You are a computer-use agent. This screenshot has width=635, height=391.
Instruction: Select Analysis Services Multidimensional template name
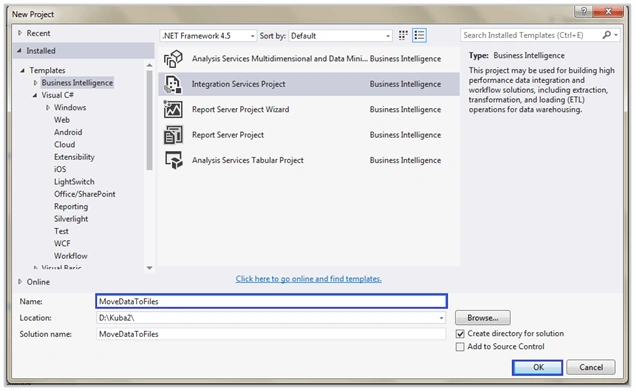tap(280, 59)
